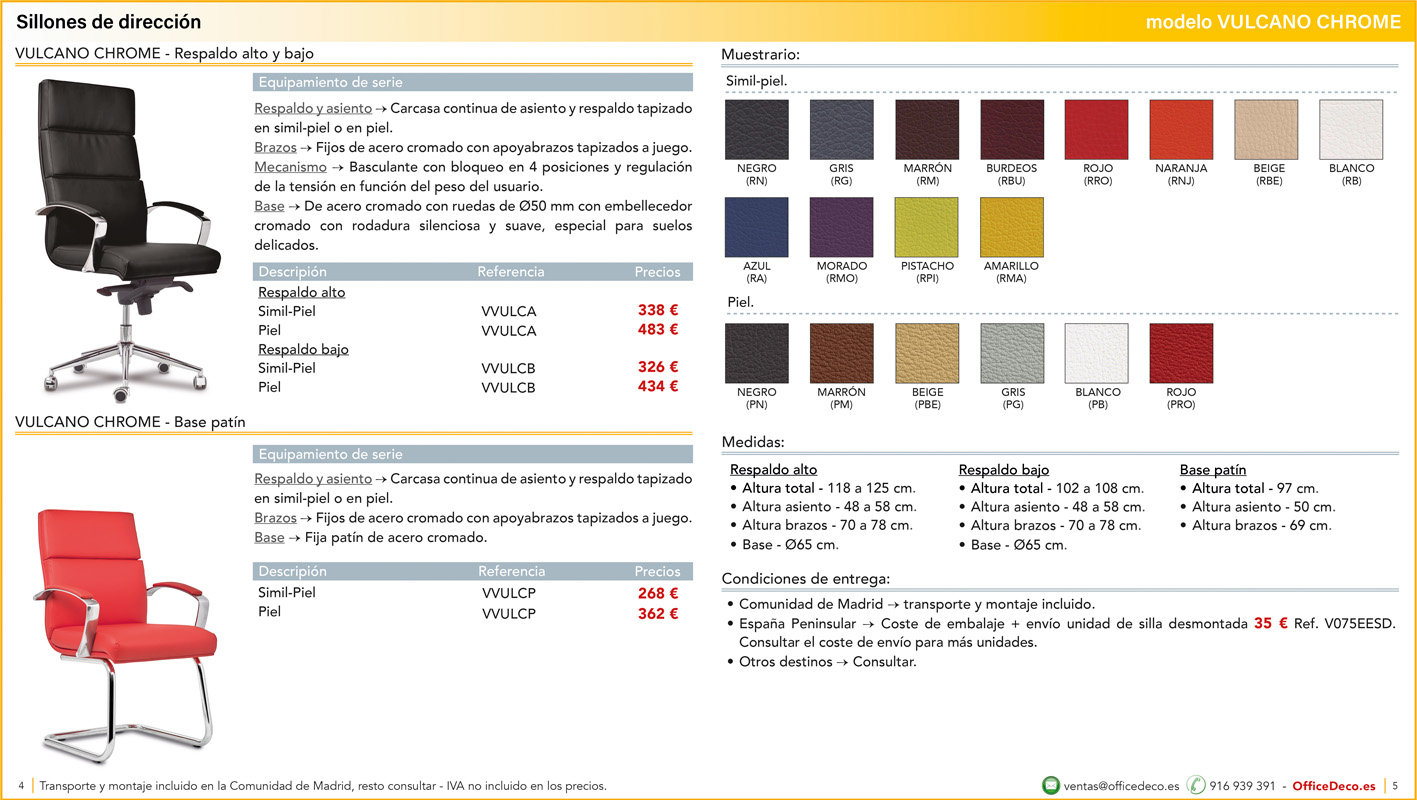Viewport: 1417px width, 800px height.
Task: Select the Negro (RN) simil-piel swatch
Action: (x=756, y=130)
